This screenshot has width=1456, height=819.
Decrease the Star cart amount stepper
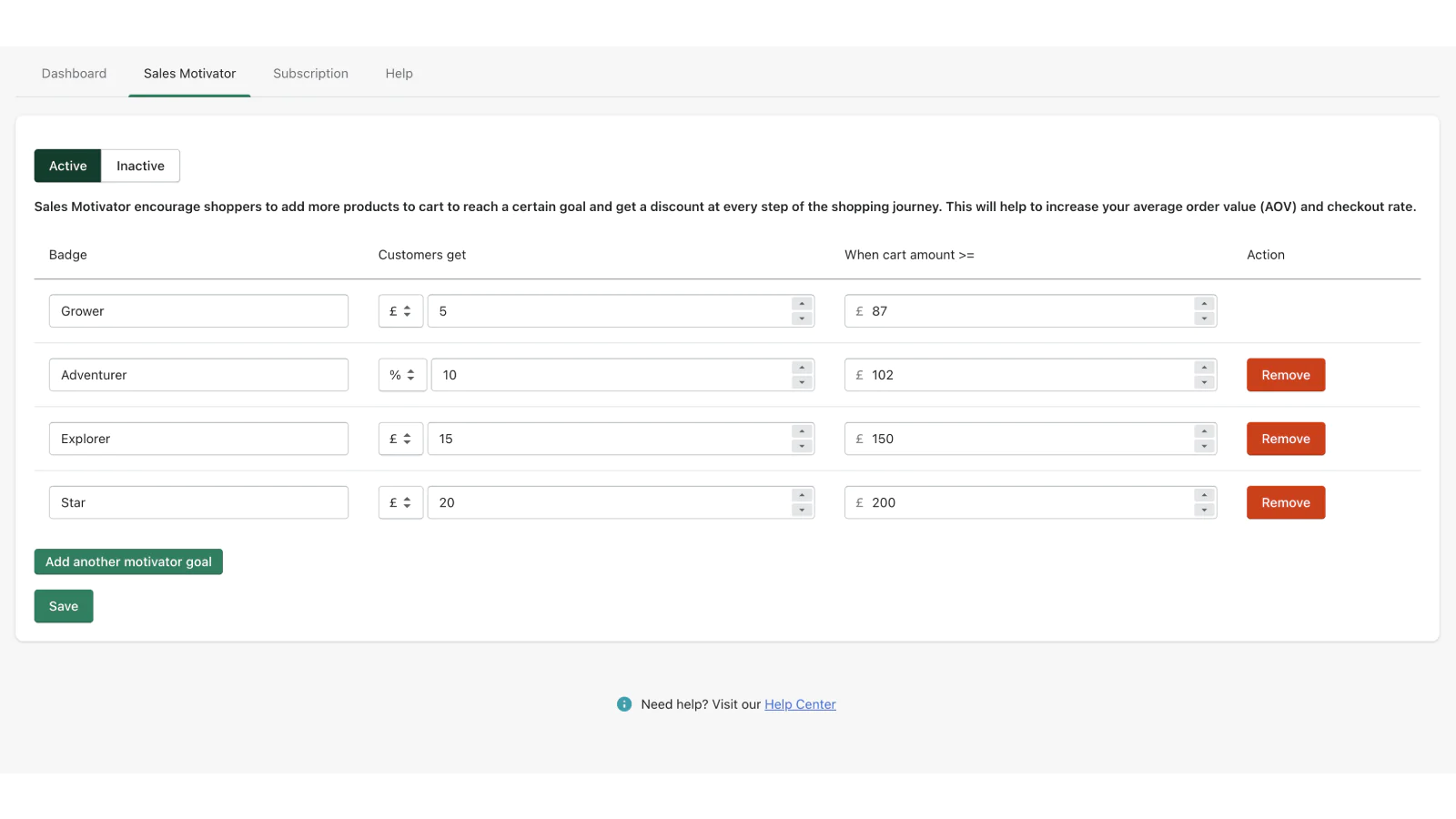pyautogui.click(x=1204, y=510)
